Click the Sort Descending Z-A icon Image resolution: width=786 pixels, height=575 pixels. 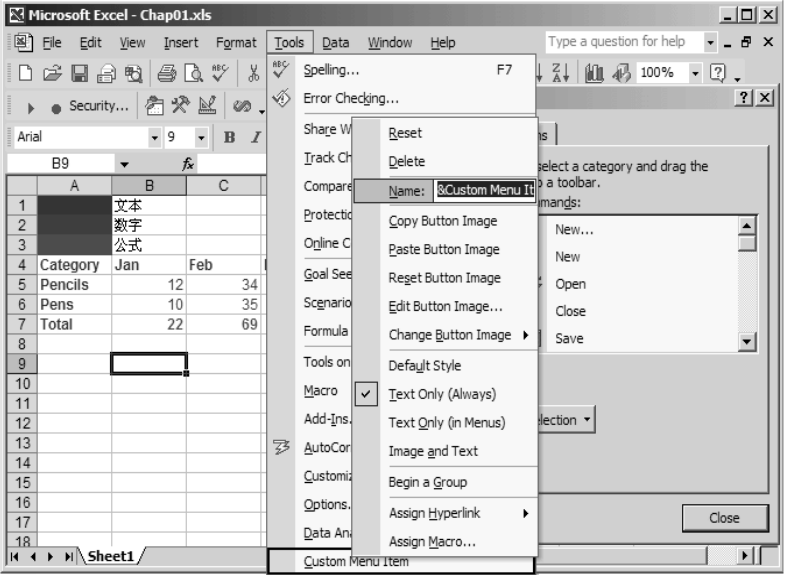(x=560, y=73)
